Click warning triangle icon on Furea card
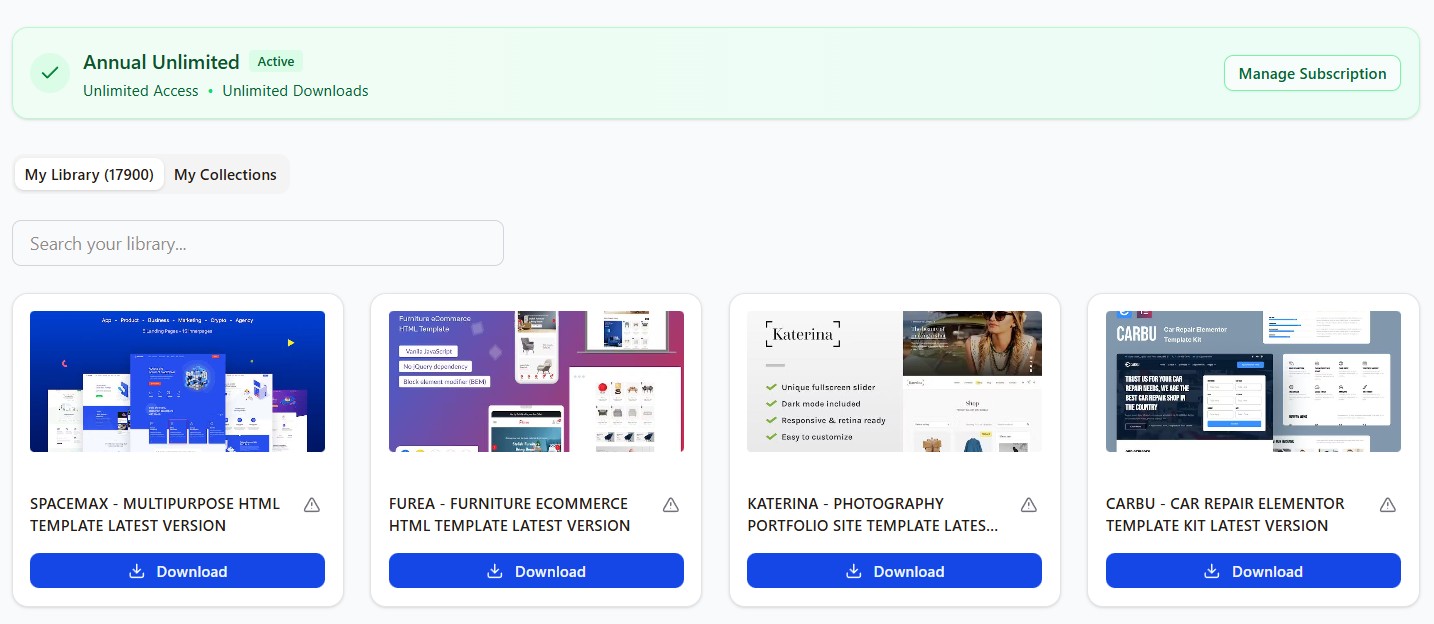The image size is (1434, 624). [671, 505]
